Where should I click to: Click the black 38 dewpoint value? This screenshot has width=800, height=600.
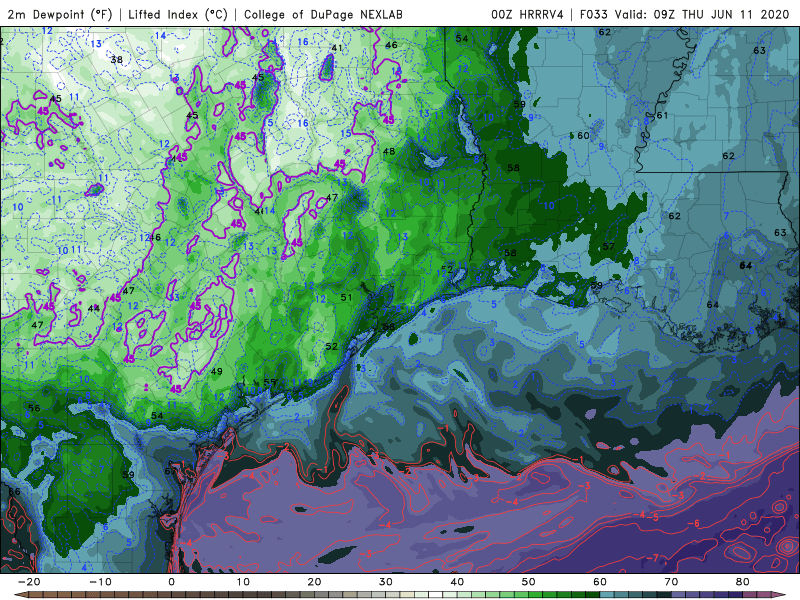117,60
